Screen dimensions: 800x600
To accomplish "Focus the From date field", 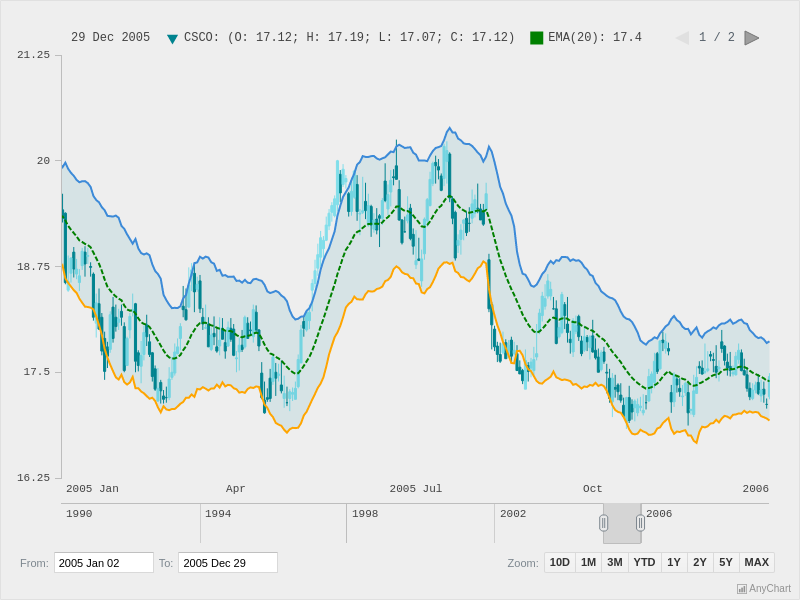I will (104, 563).
